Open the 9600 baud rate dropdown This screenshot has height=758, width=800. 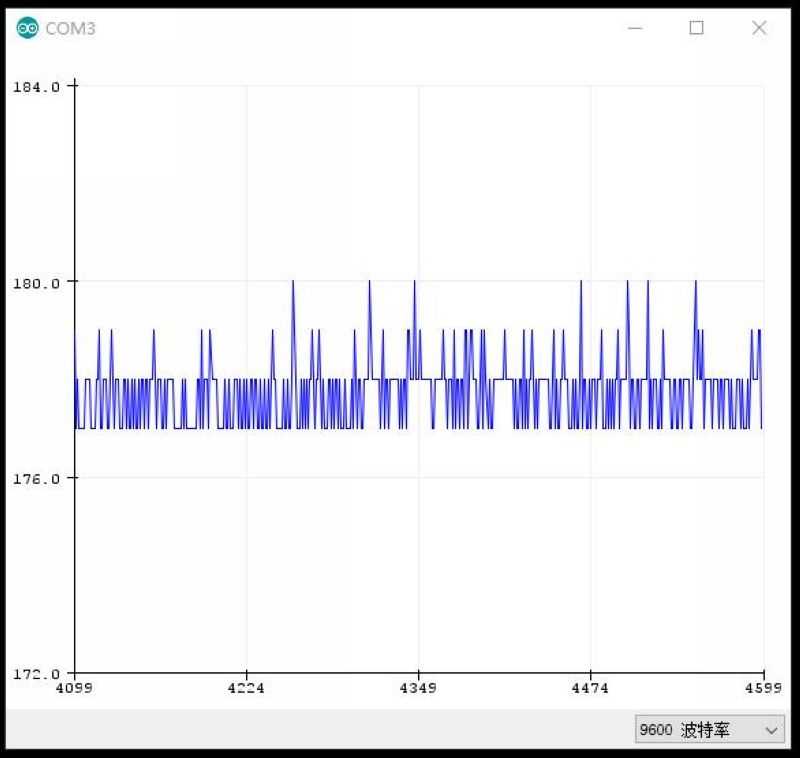click(709, 729)
